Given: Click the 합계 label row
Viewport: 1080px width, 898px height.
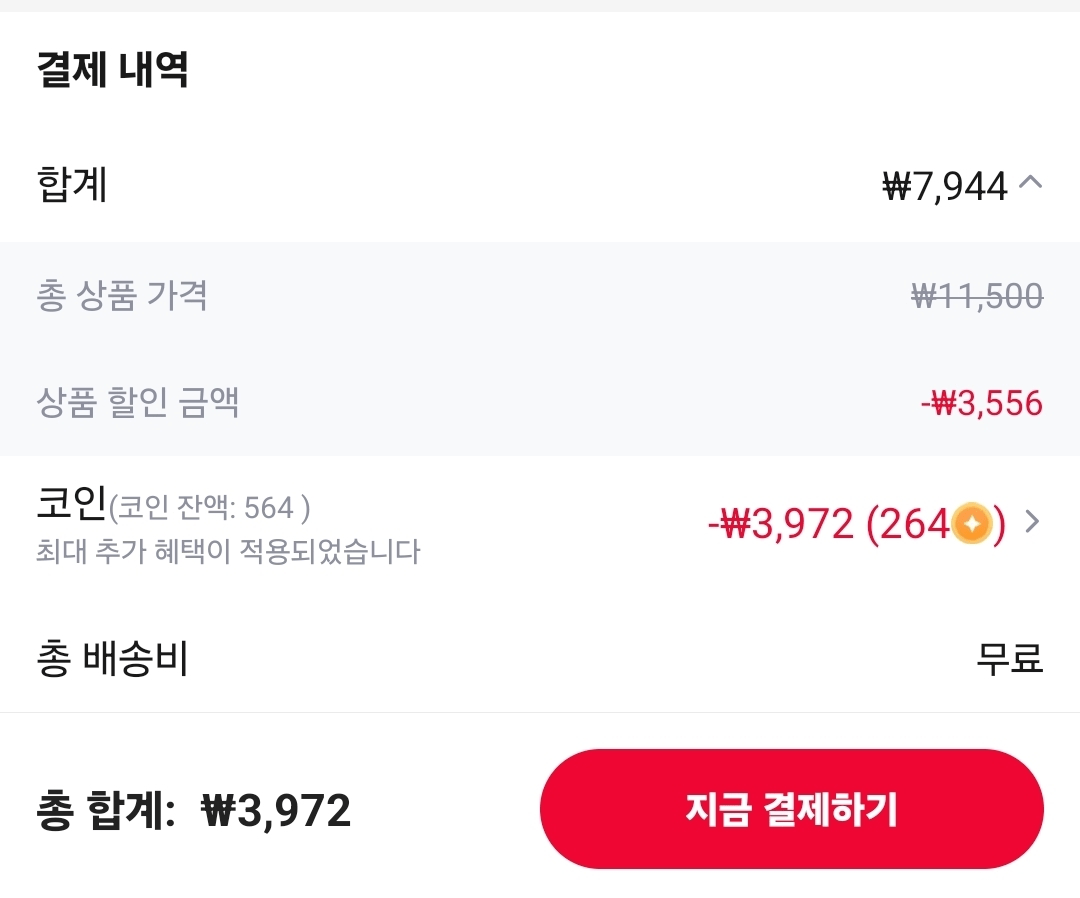Looking at the screenshot, I should (x=72, y=184).
